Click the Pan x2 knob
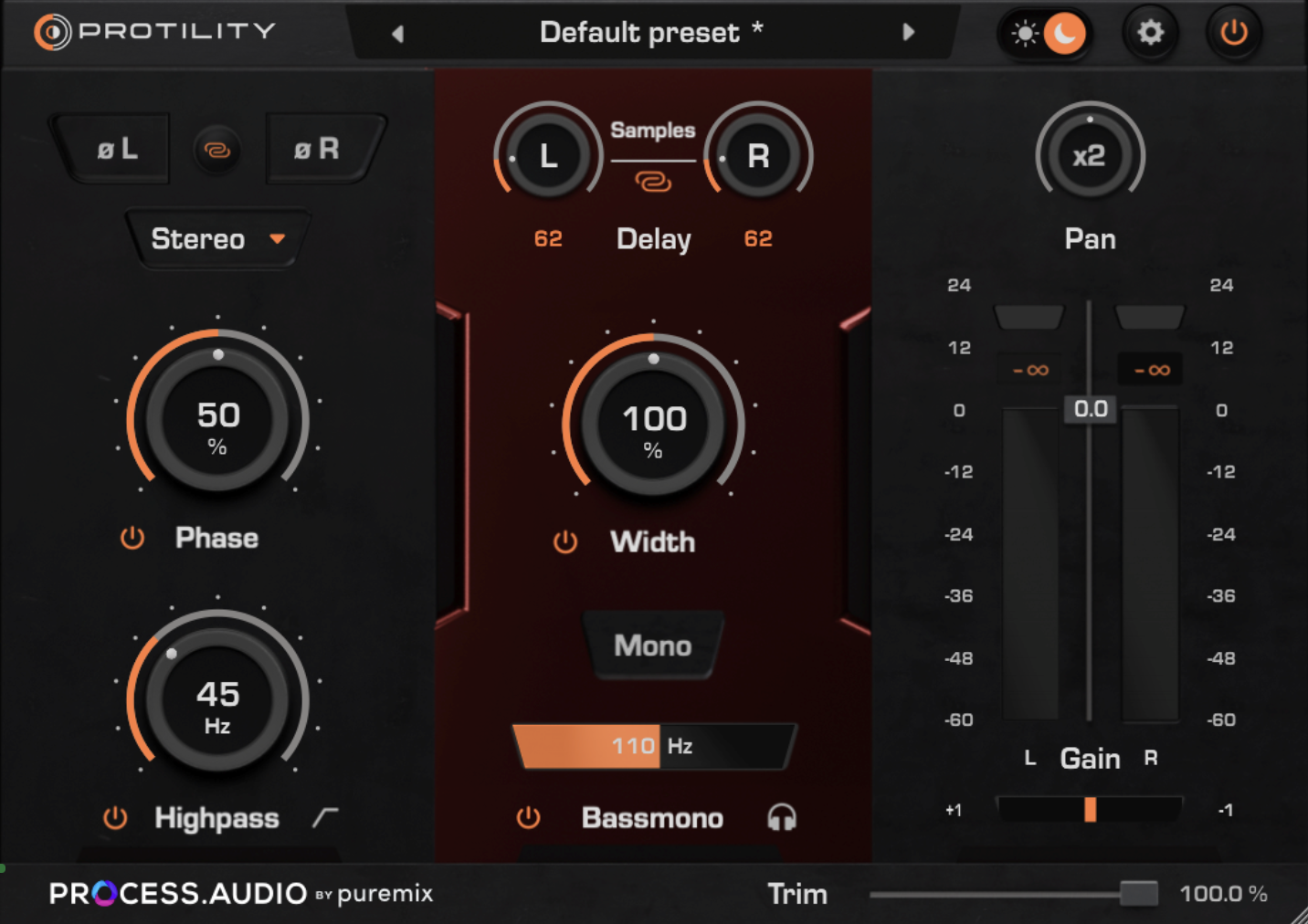 1090,156
